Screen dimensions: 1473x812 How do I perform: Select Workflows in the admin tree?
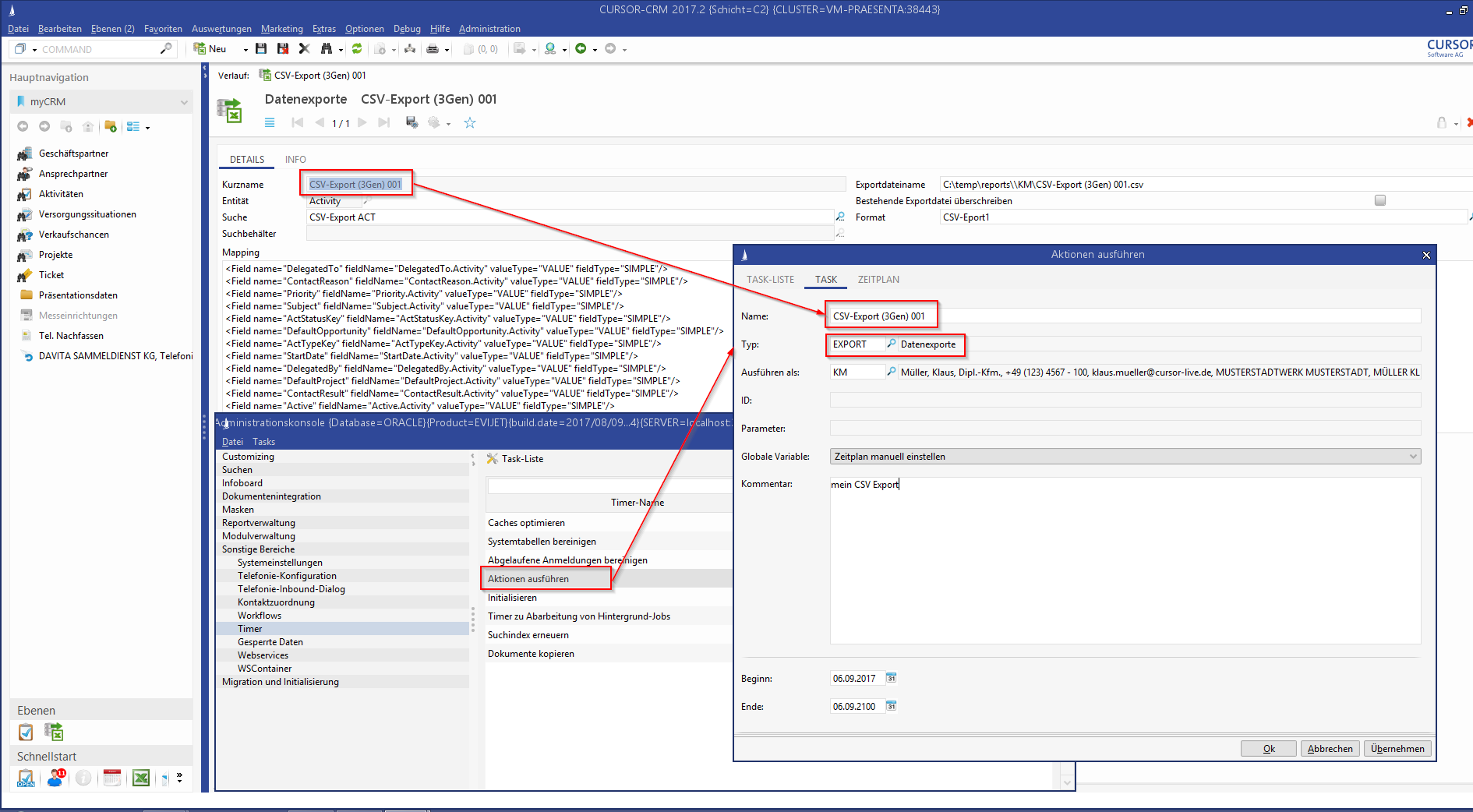(260, 616)
